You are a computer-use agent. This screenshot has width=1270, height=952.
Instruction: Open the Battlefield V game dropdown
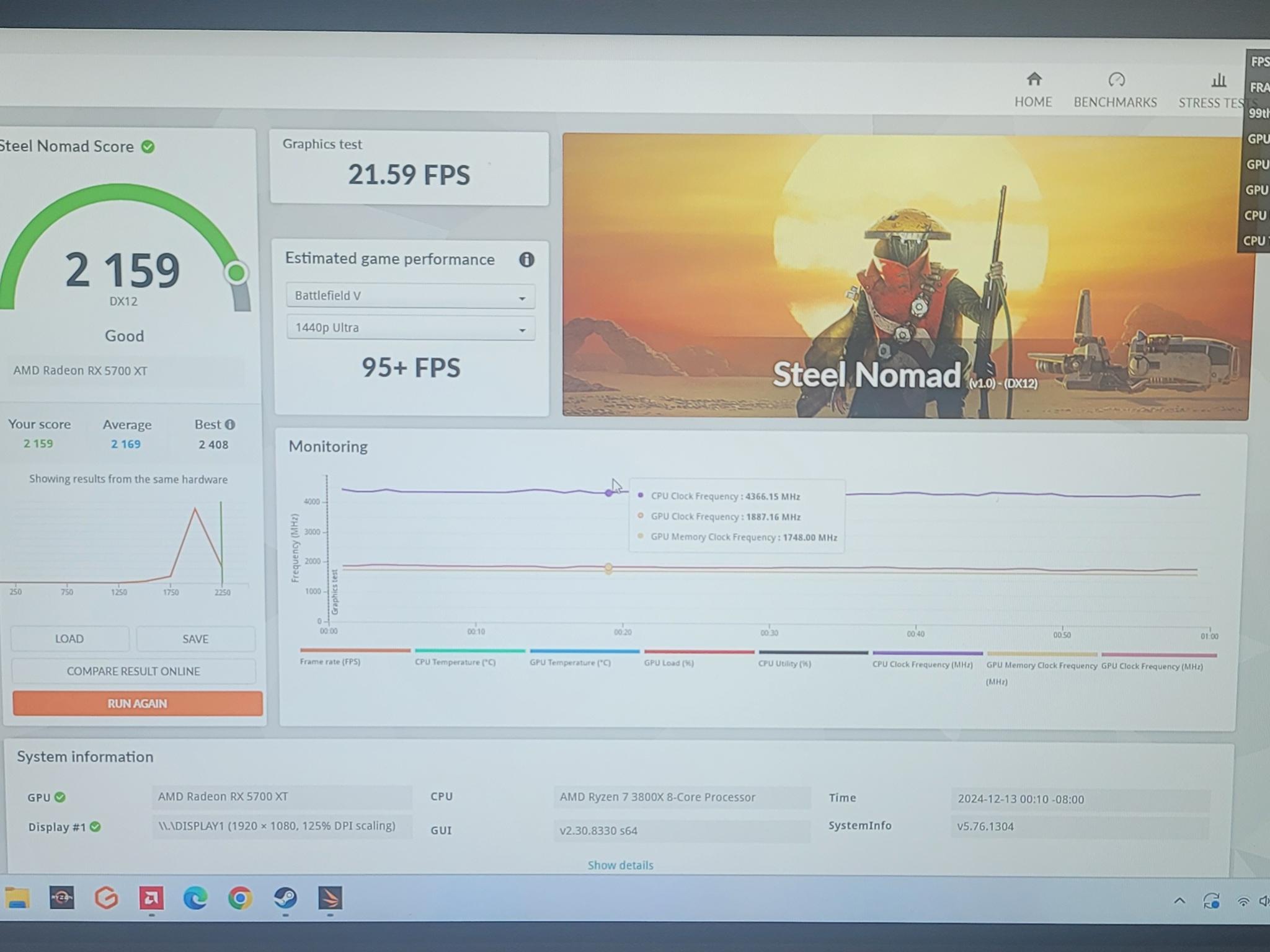pos(410,296)
